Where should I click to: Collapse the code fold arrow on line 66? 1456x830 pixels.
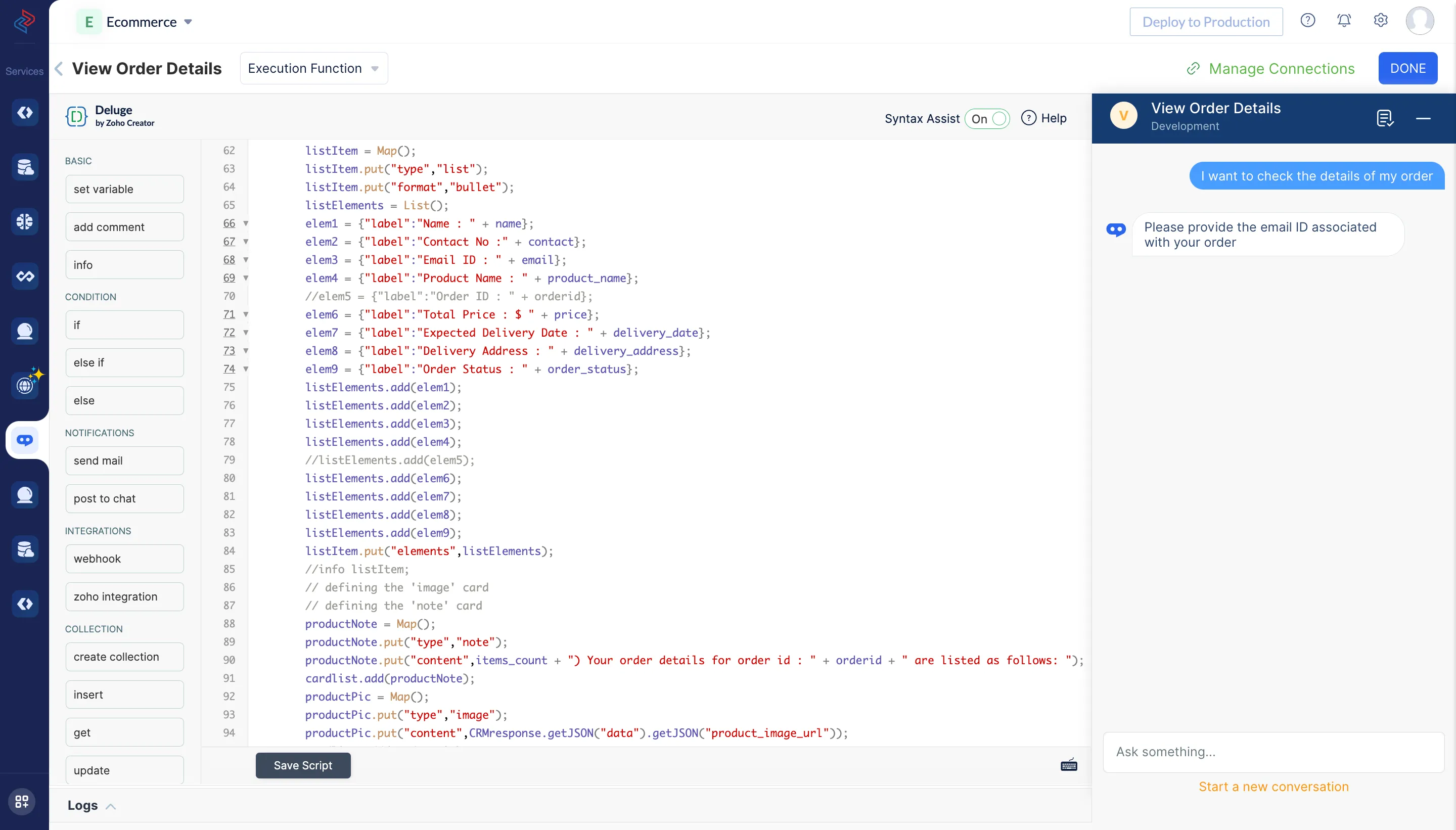pos(246,223)
